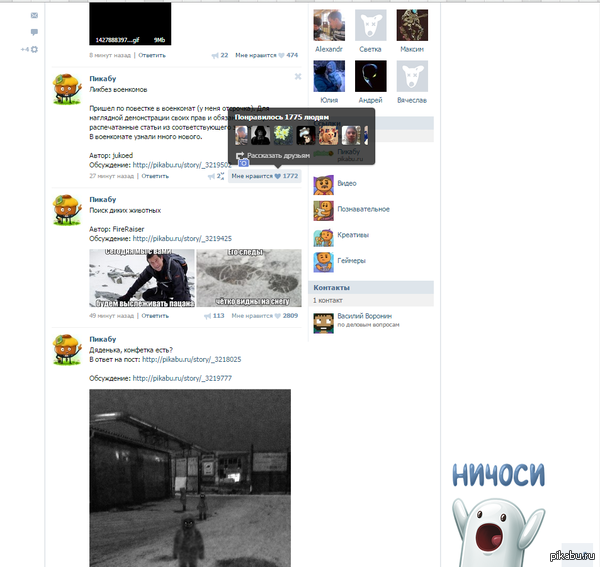This screenshot has height=567, width=600.
Task: Close the Ликбез военкомов post with X
Action: [297, 76]
